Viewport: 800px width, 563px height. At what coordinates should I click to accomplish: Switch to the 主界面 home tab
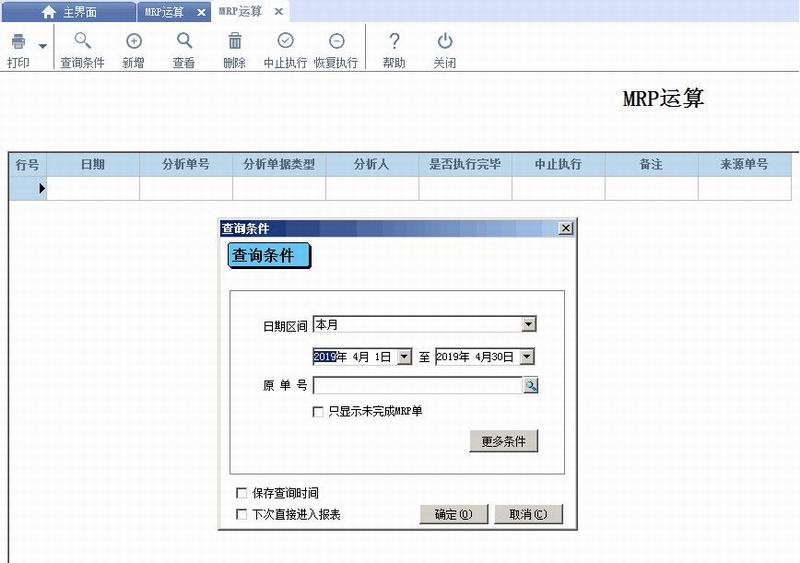(x=70, y=12)
